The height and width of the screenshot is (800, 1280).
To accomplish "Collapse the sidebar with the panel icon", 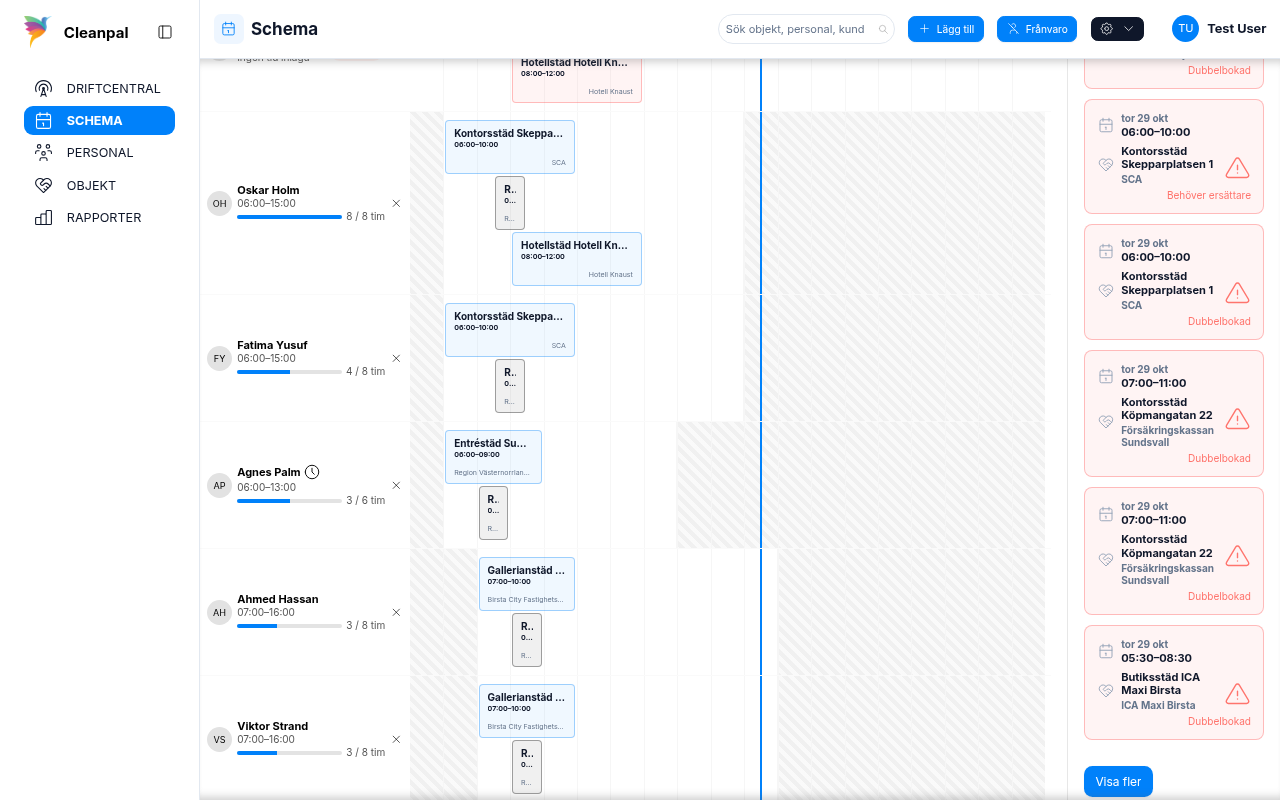I will [165, 32].
